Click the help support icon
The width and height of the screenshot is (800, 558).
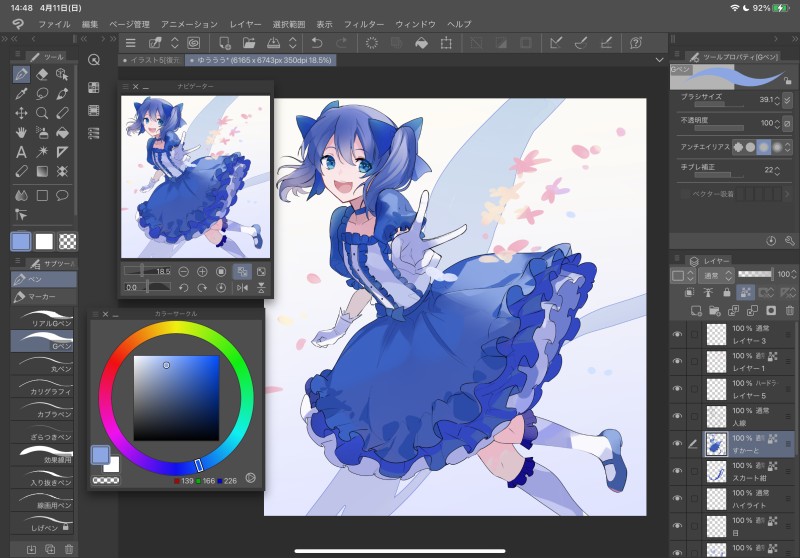[x=635, y=43]
